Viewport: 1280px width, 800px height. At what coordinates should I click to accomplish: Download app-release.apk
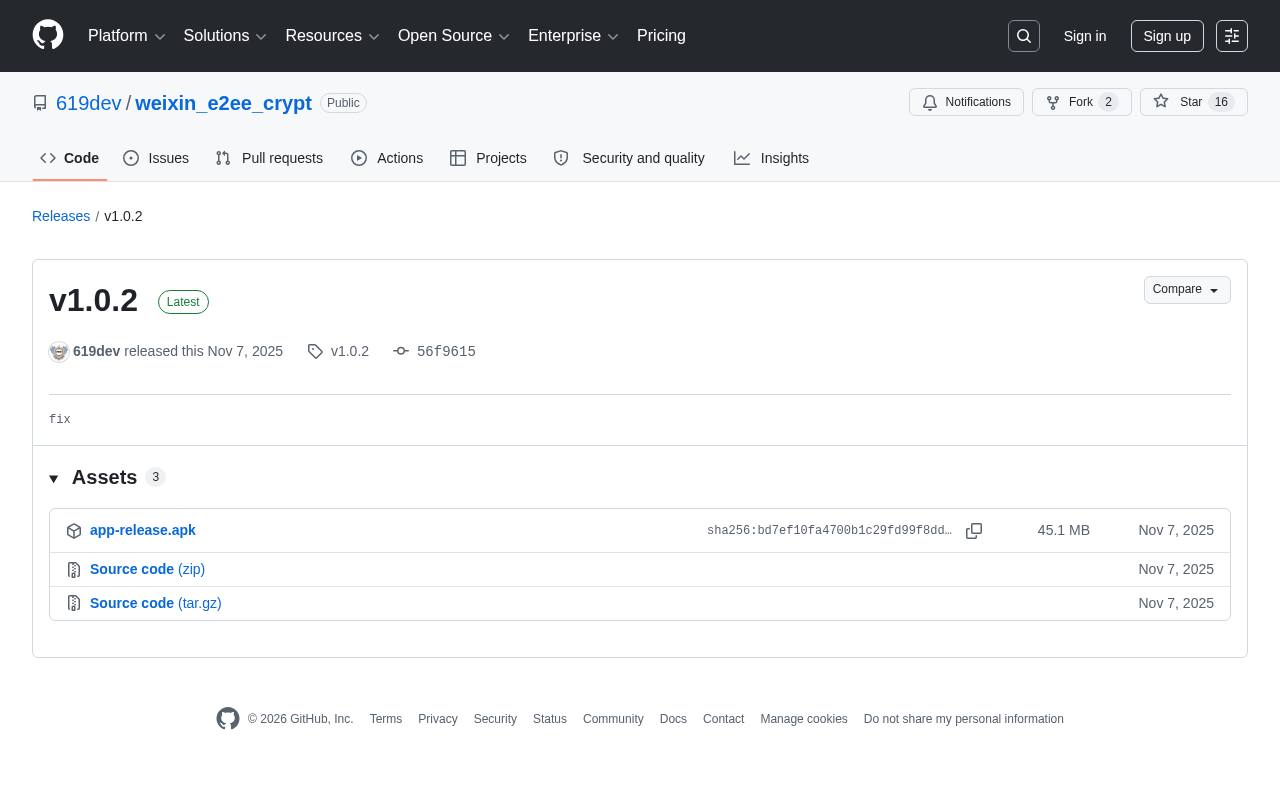coord(143,530)
